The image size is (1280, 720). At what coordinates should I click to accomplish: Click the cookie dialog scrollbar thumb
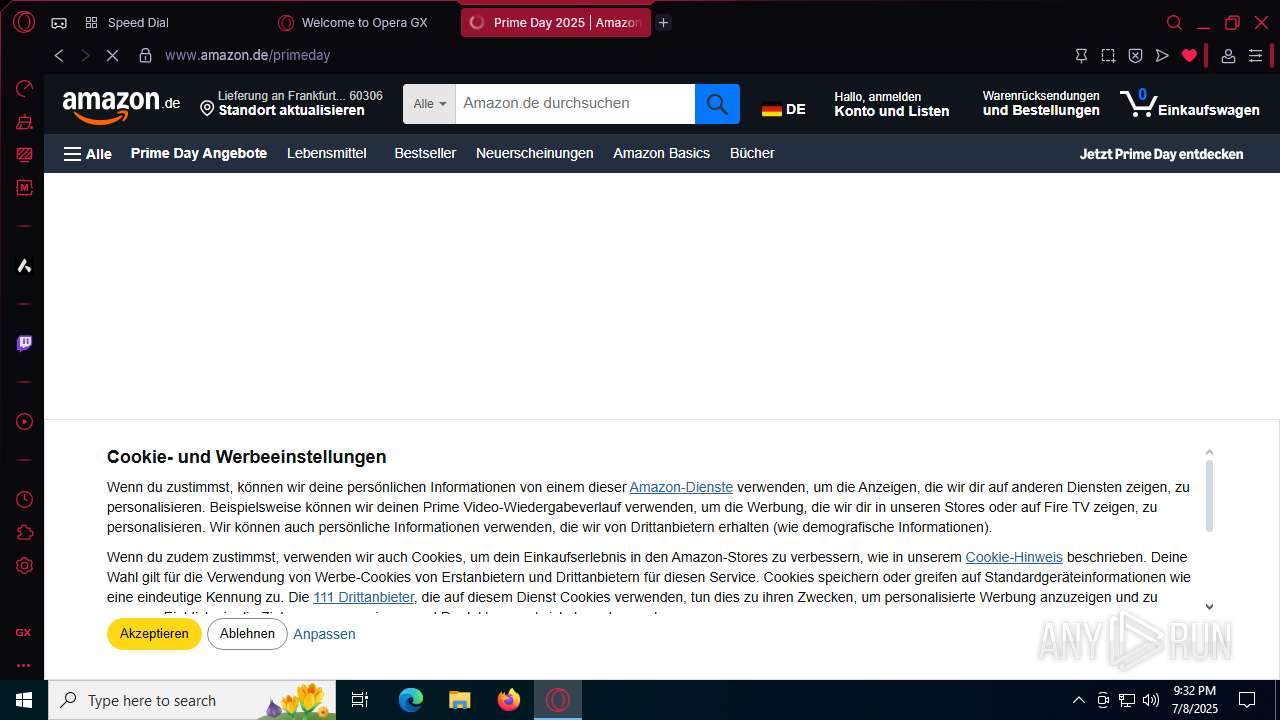pyautogui.click(x=1209, y=497)
